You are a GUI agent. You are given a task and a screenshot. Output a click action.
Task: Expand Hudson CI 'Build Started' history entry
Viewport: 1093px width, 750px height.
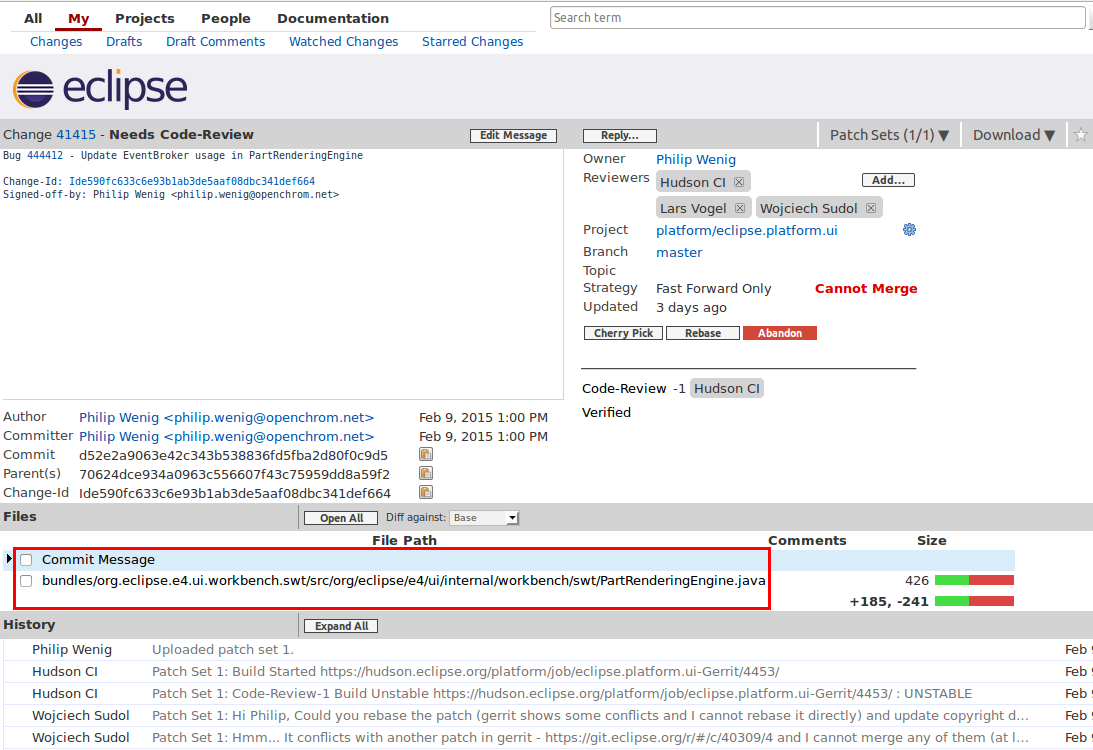pyautogui.click(x=466, y=672)
